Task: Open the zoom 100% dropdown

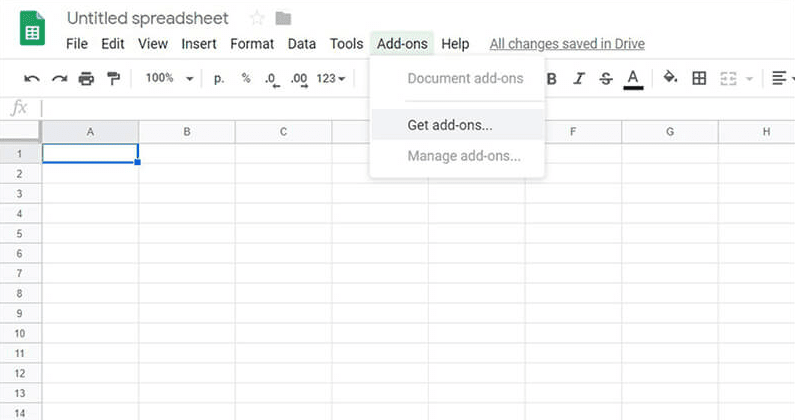Action: (169, 78)
